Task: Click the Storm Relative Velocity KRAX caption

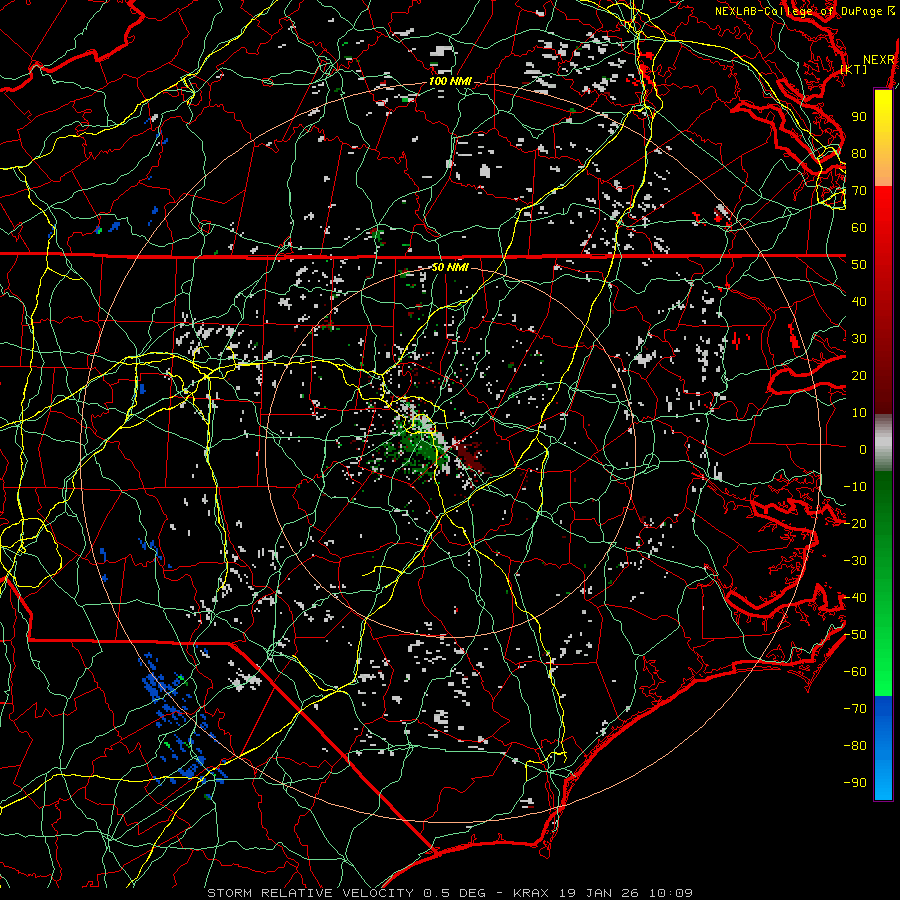Action: (x=450, y=893)
